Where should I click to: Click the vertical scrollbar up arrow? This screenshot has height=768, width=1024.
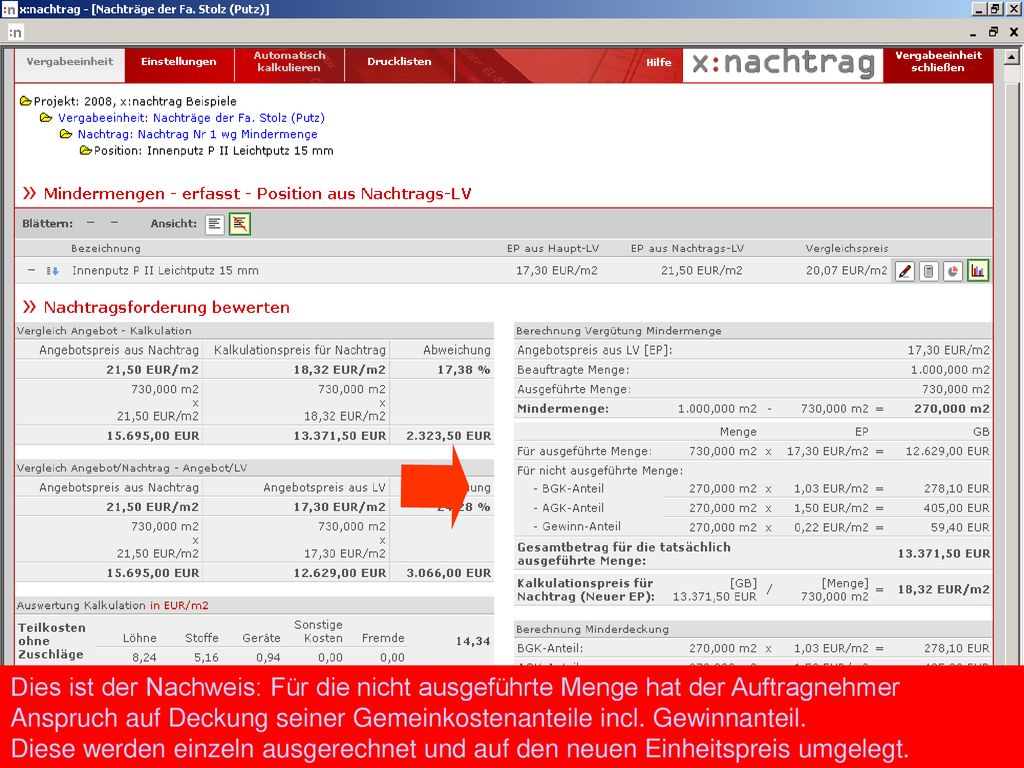(x=1011, y=57)
